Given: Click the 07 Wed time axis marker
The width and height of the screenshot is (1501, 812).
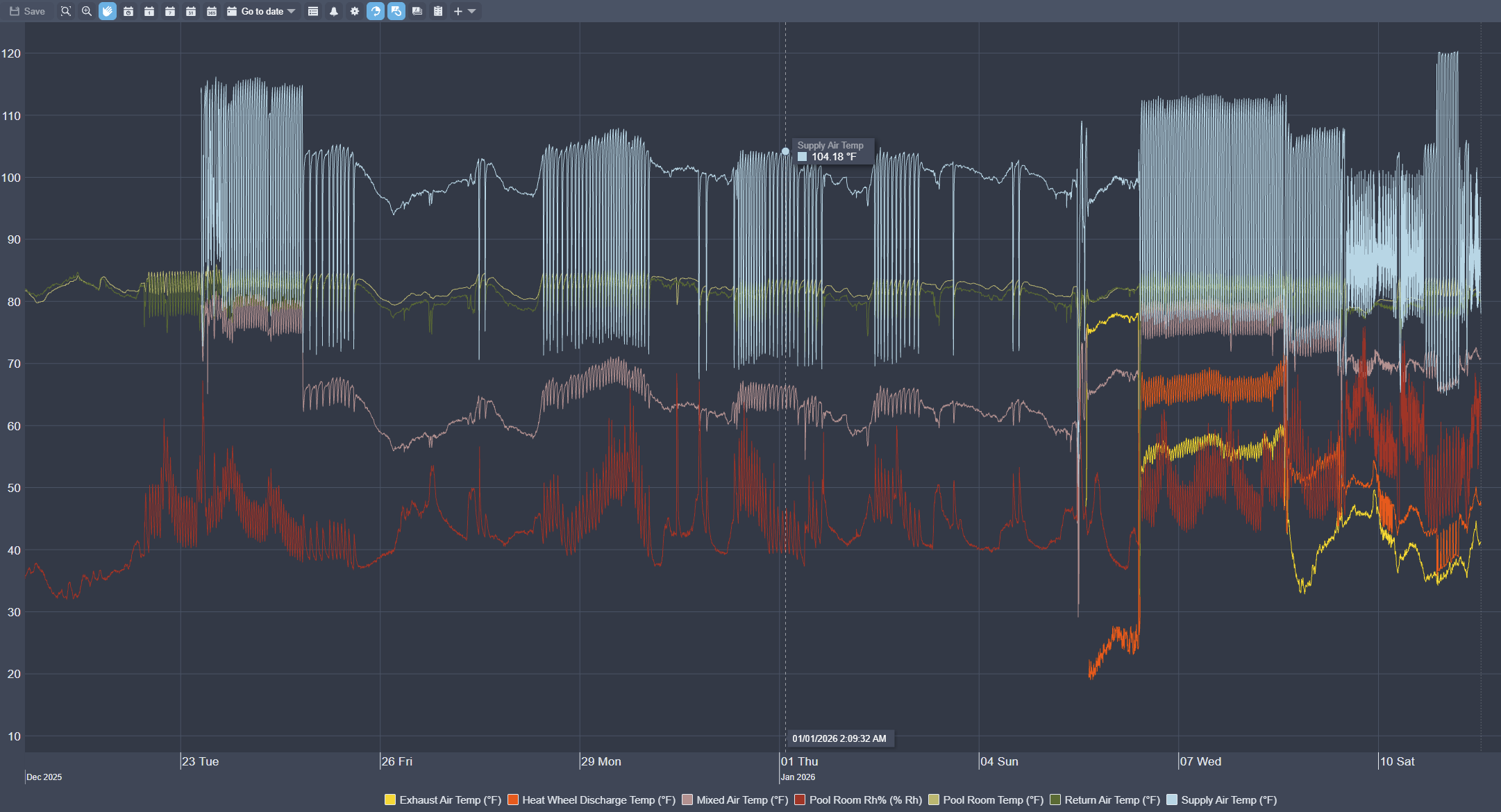Looking at the screenshot, I should [1200, 761].
